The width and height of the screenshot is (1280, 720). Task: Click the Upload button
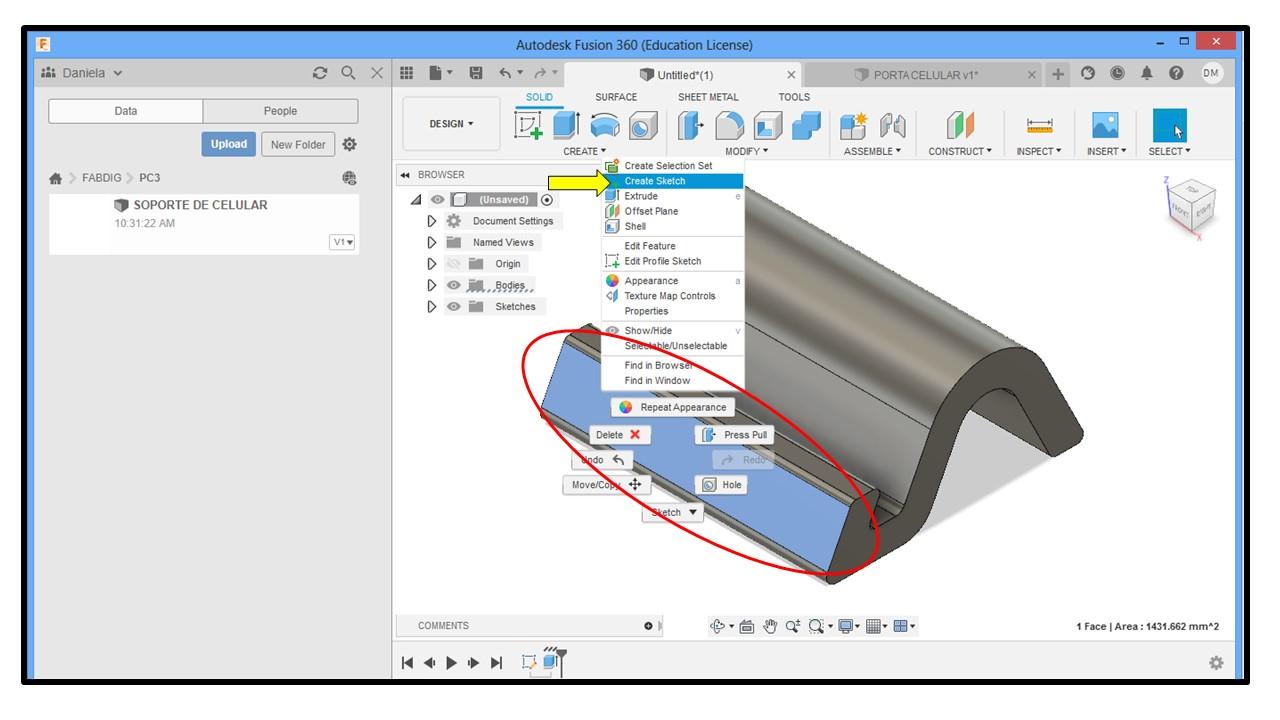(x=229, y=144)
